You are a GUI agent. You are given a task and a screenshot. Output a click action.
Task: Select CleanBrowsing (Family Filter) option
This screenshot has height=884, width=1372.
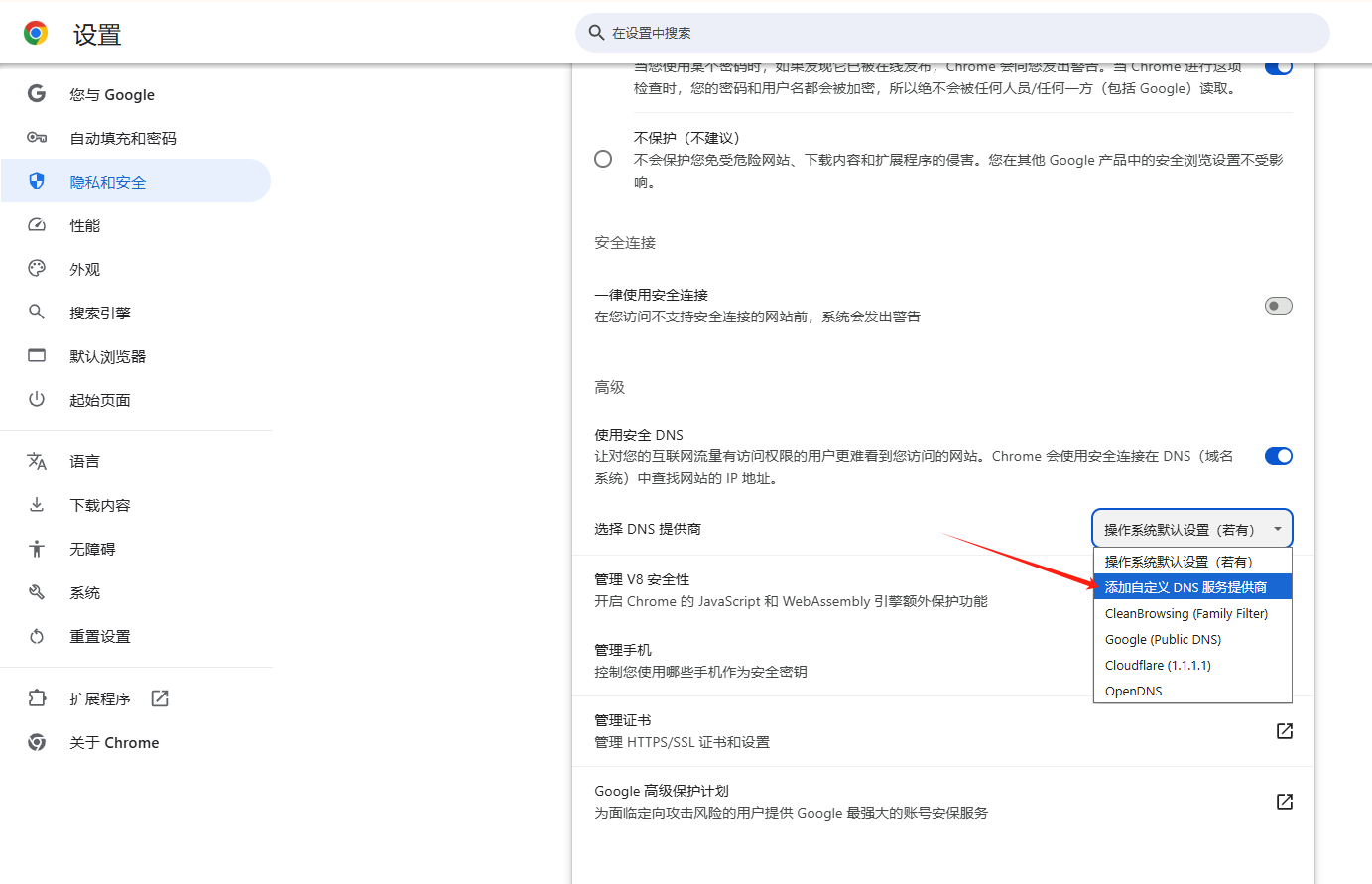coord(1192,613)
